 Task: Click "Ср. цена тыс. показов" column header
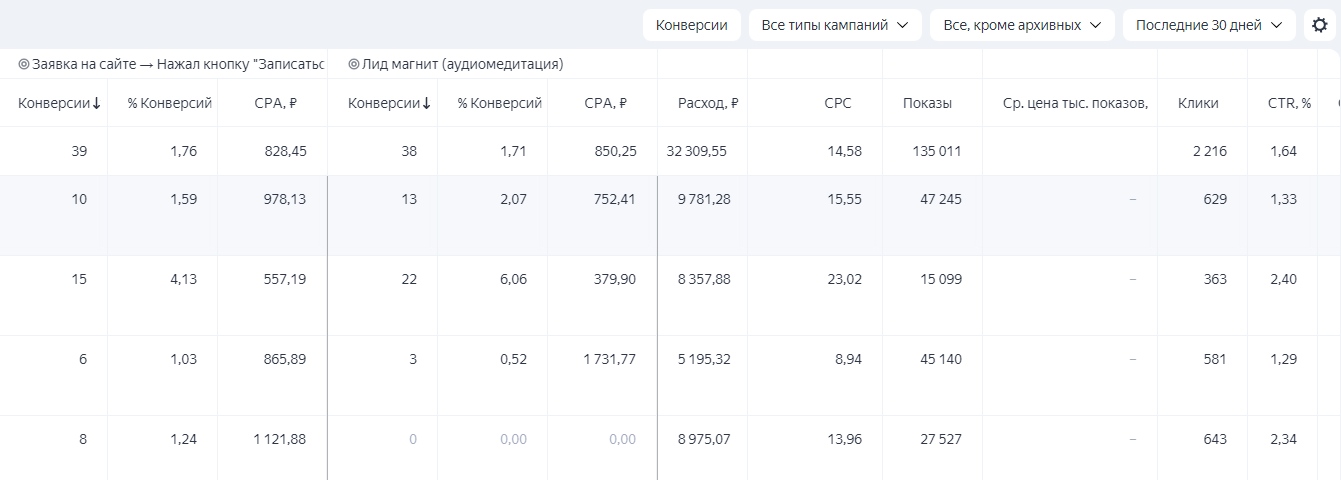point(1075,103)
